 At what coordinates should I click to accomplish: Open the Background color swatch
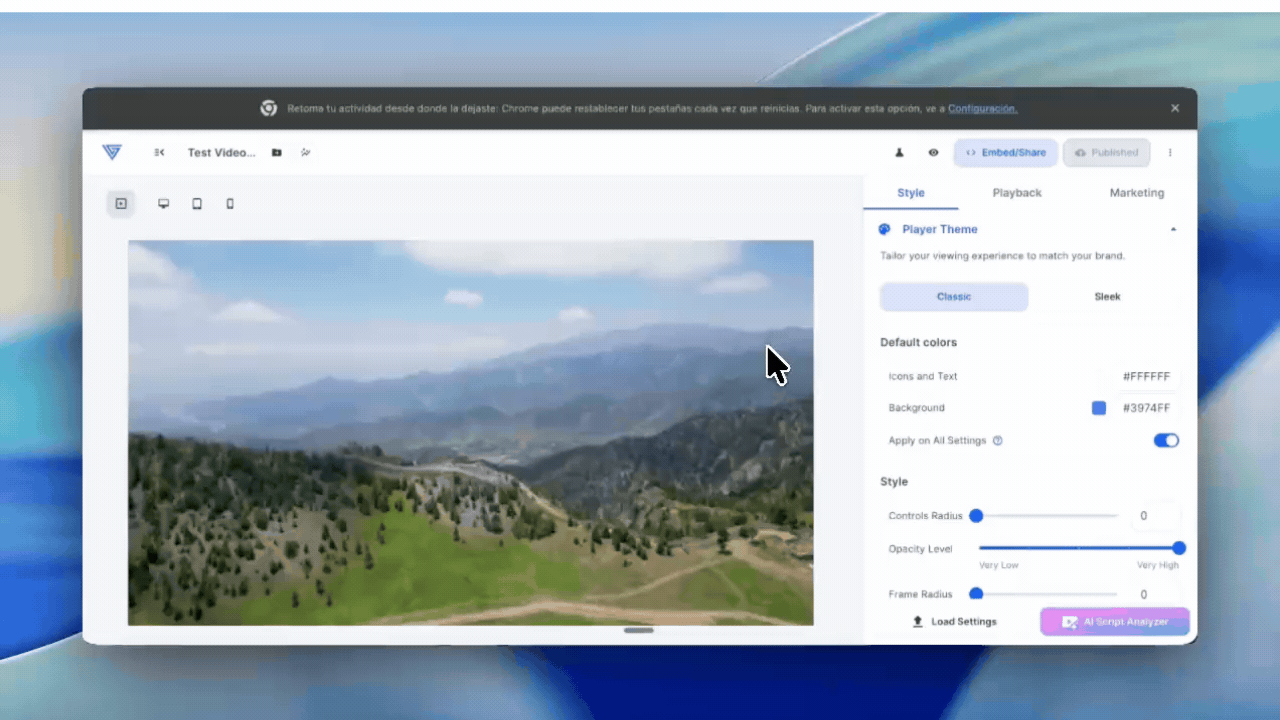click(1099, 408)
